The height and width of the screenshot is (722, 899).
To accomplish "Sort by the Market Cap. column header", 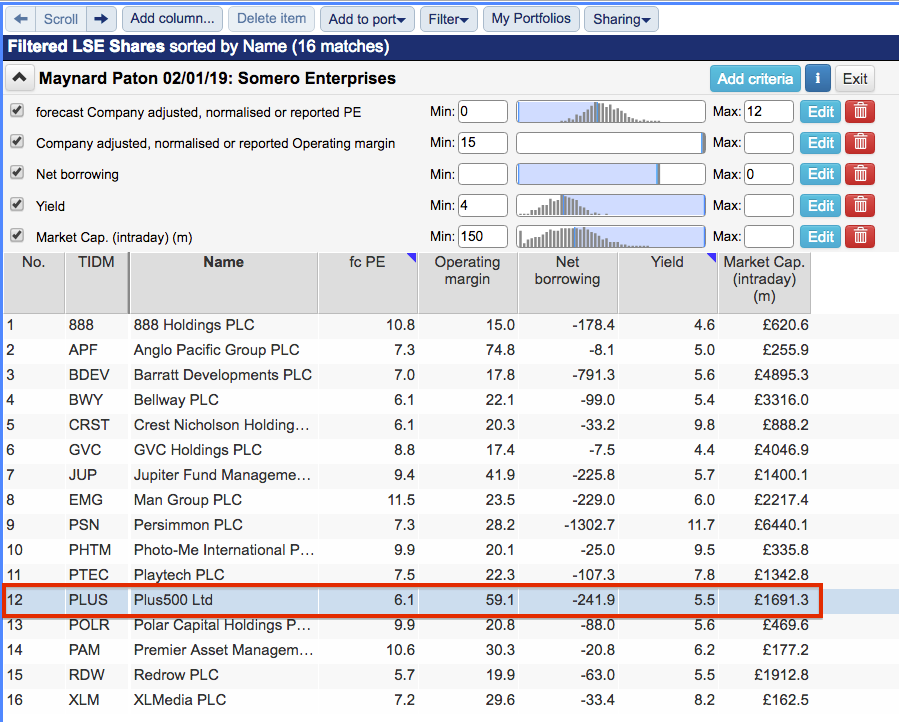I will pos(764,283).
